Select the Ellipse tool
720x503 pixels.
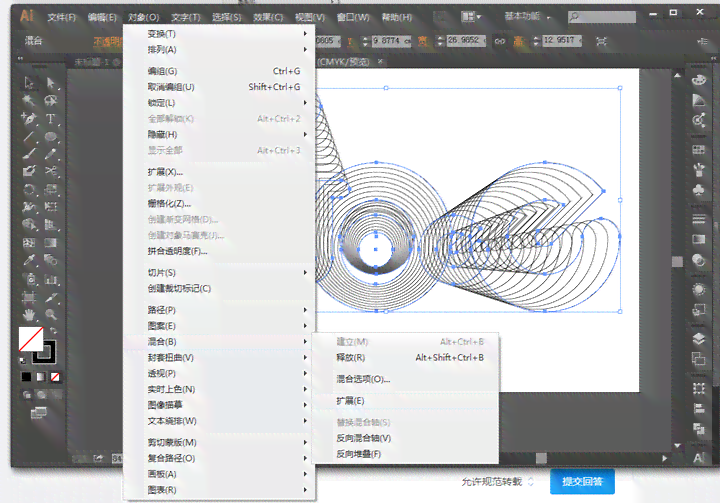tap(51, 136)
